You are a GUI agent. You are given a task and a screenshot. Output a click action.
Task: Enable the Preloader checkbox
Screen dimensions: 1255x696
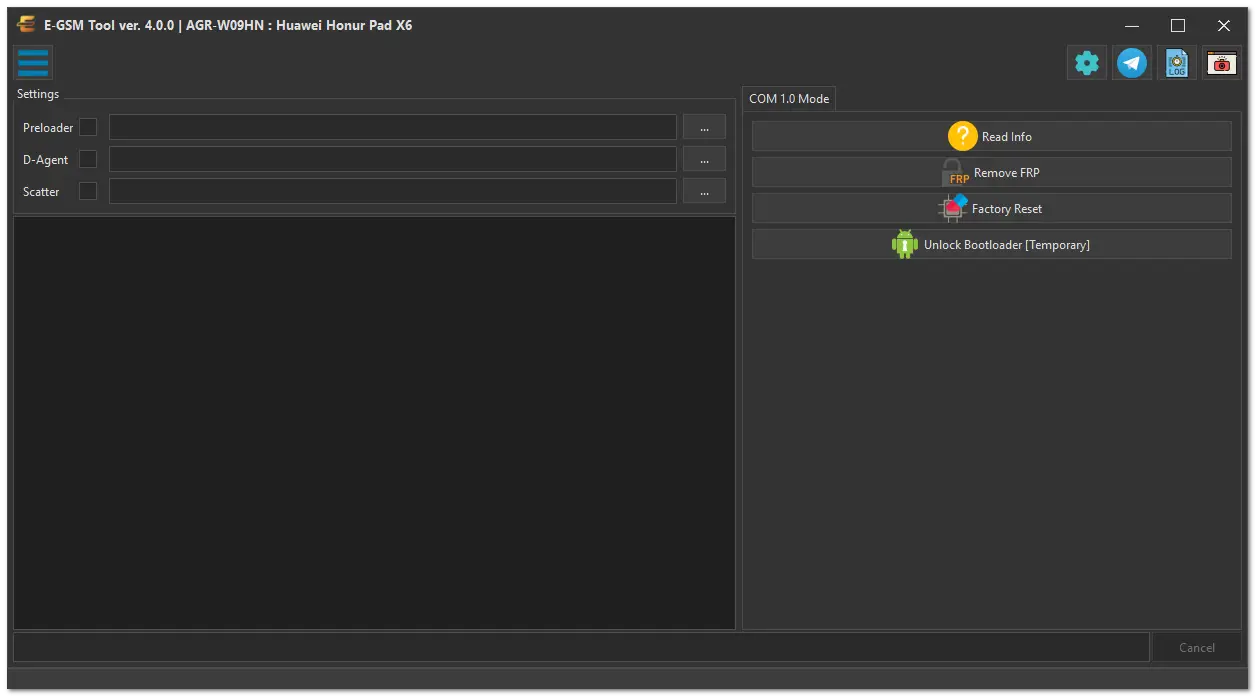pyautogui.click(x=88, y=127)
